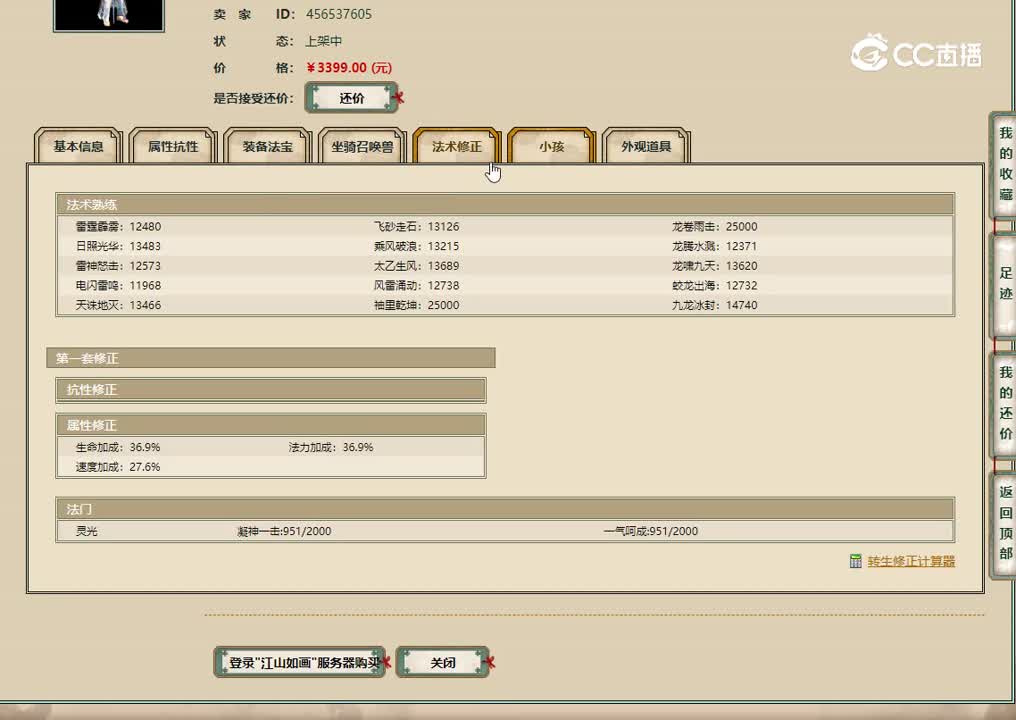The image size is (1016, 720).
Task: Click status text 上架中
Action: 323,41
